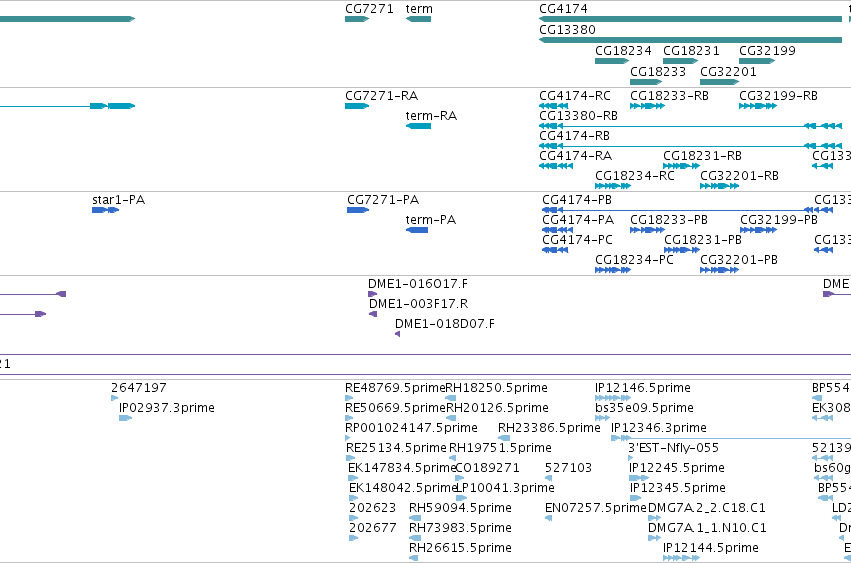This screenshot has width=851, height=563.
Task: Click the CG4174-PC protein label
Action: click(577, 241)
